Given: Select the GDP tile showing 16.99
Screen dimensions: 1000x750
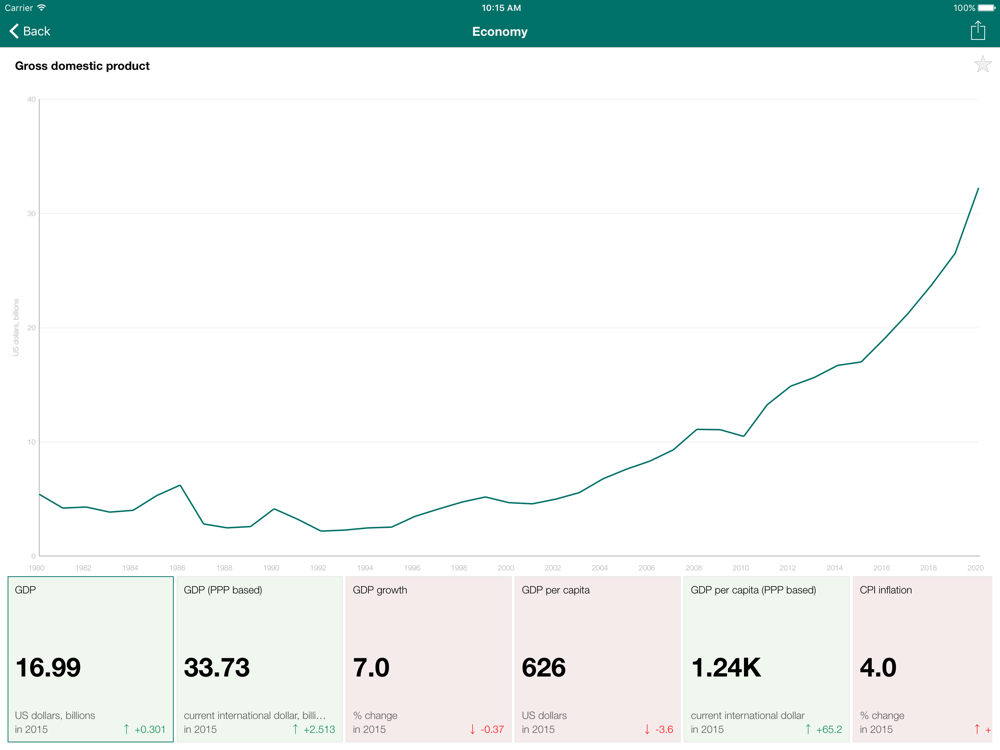Looking at the screenshot, I should 91,659.
